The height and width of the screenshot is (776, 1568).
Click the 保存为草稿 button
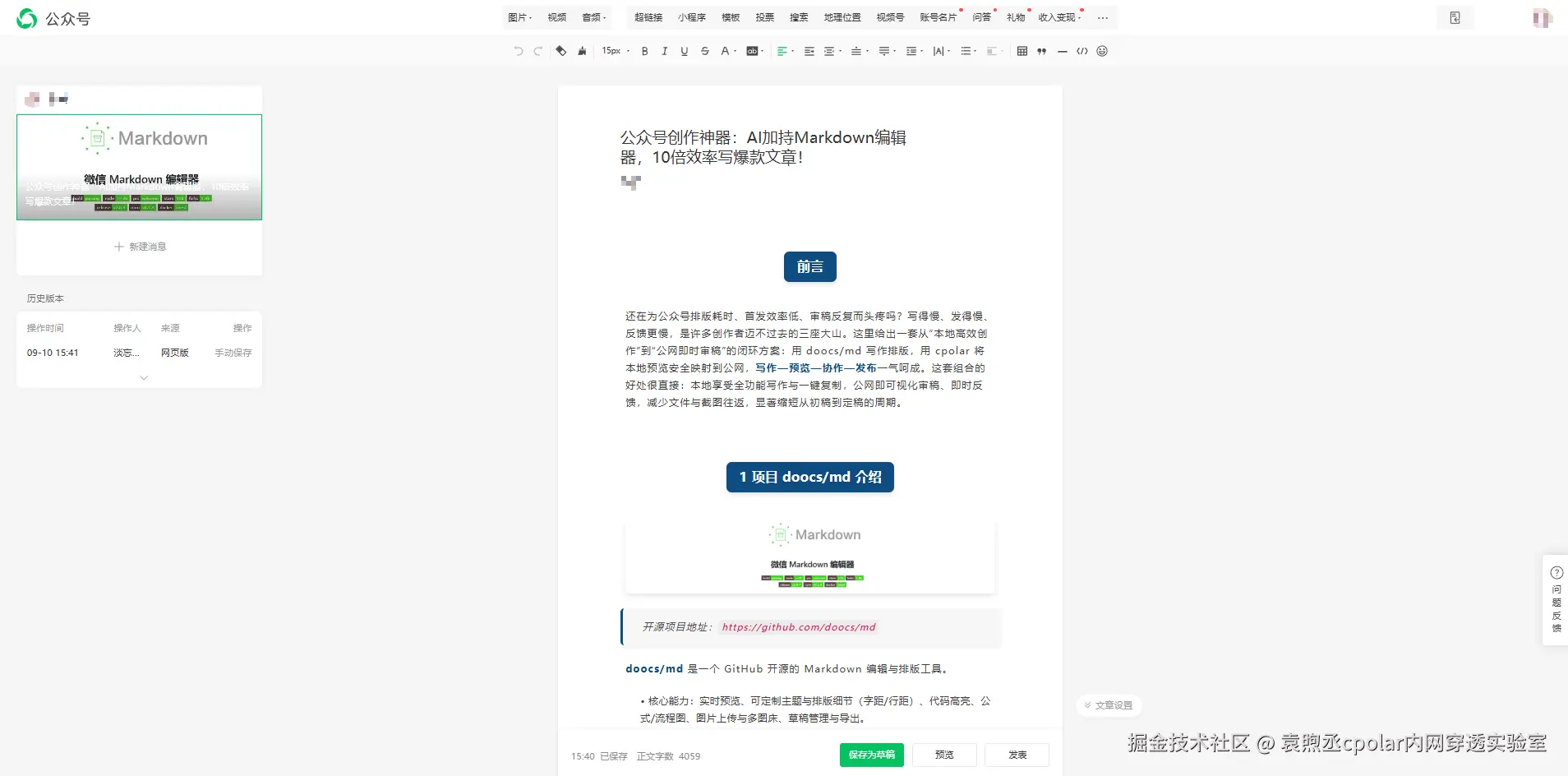coord(872,755)
